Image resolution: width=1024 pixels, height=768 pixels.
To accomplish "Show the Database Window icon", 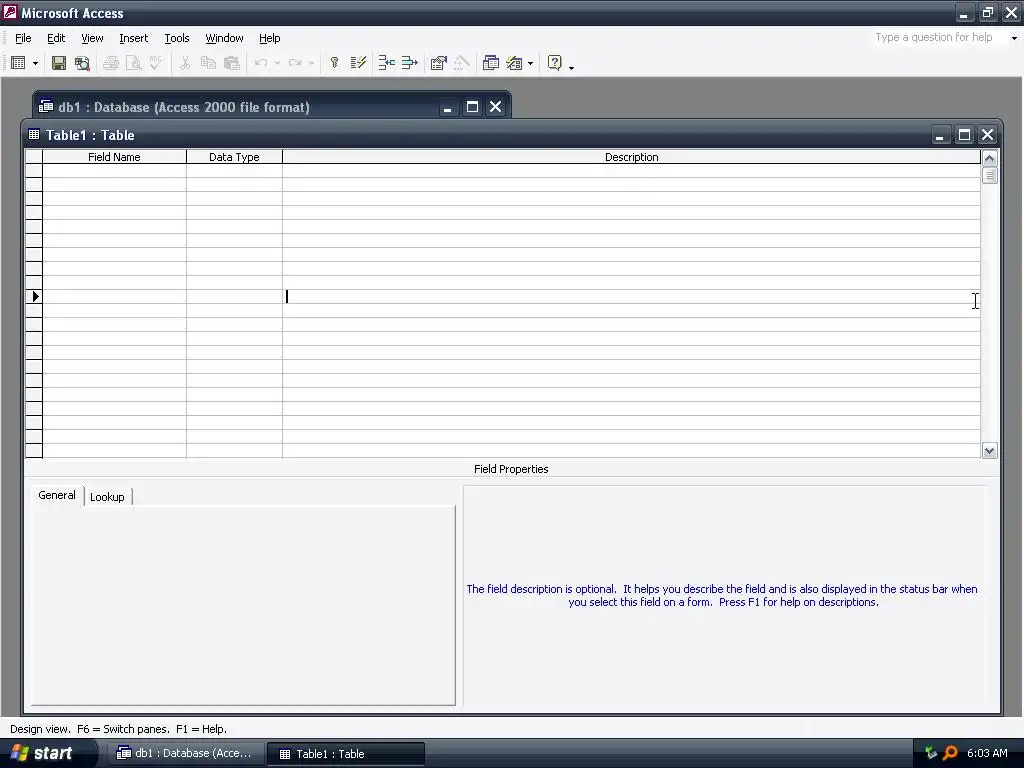I will [x=490, y=63].
